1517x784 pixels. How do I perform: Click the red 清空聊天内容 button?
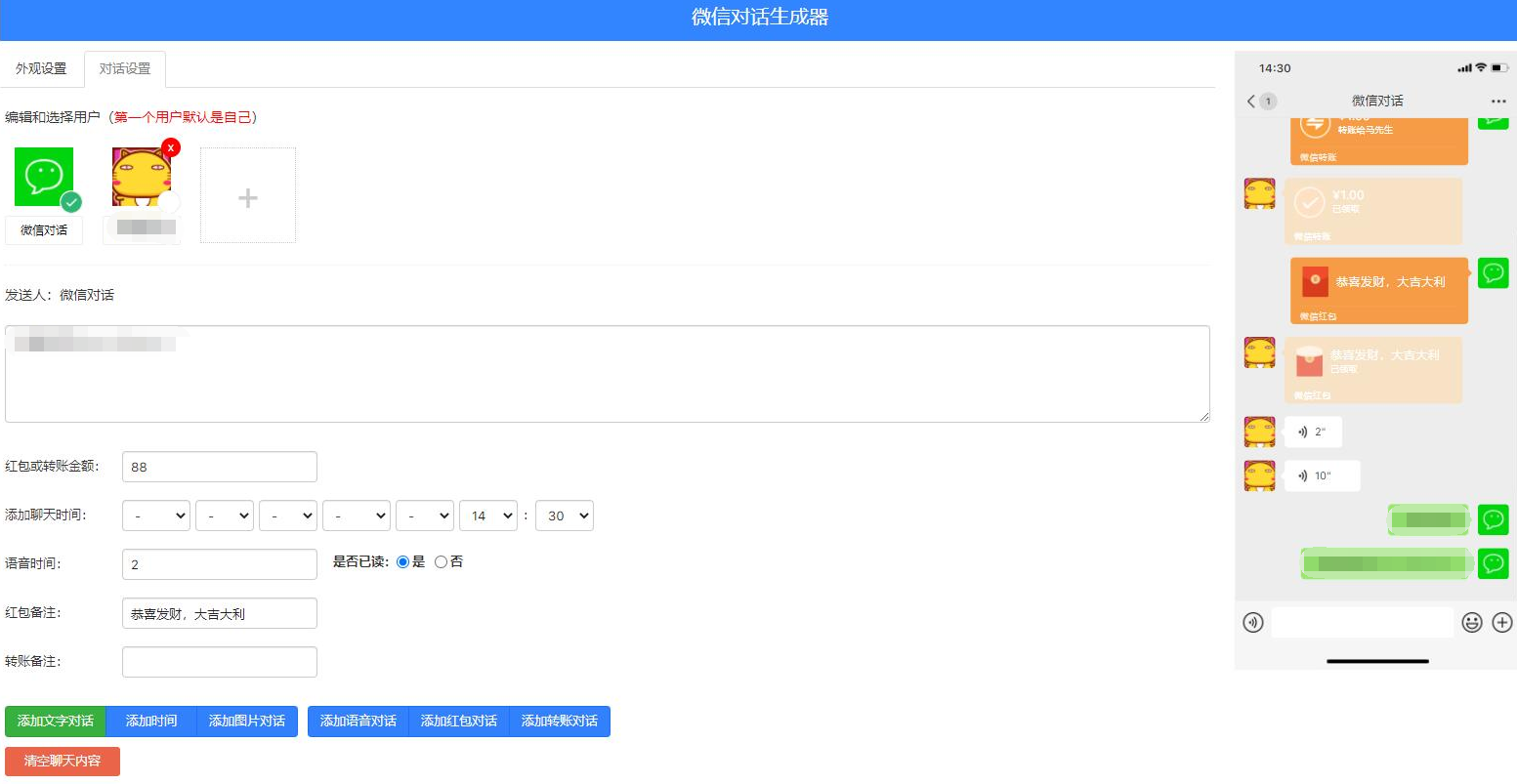[63, 762]
